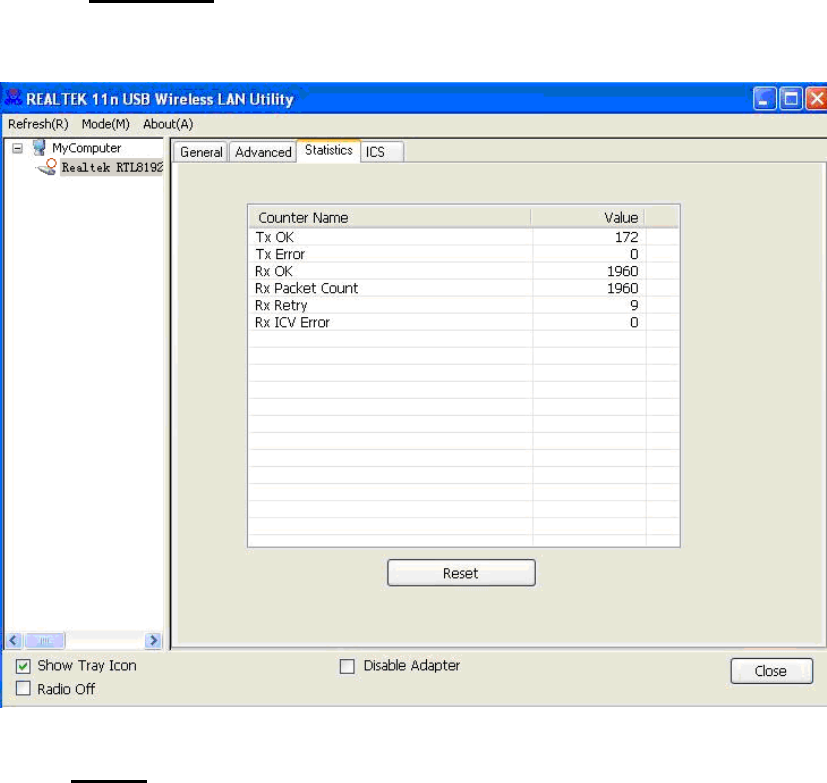Enable the Radio Off checkbox
827x783 pixels.
click(x=23, y=689)
